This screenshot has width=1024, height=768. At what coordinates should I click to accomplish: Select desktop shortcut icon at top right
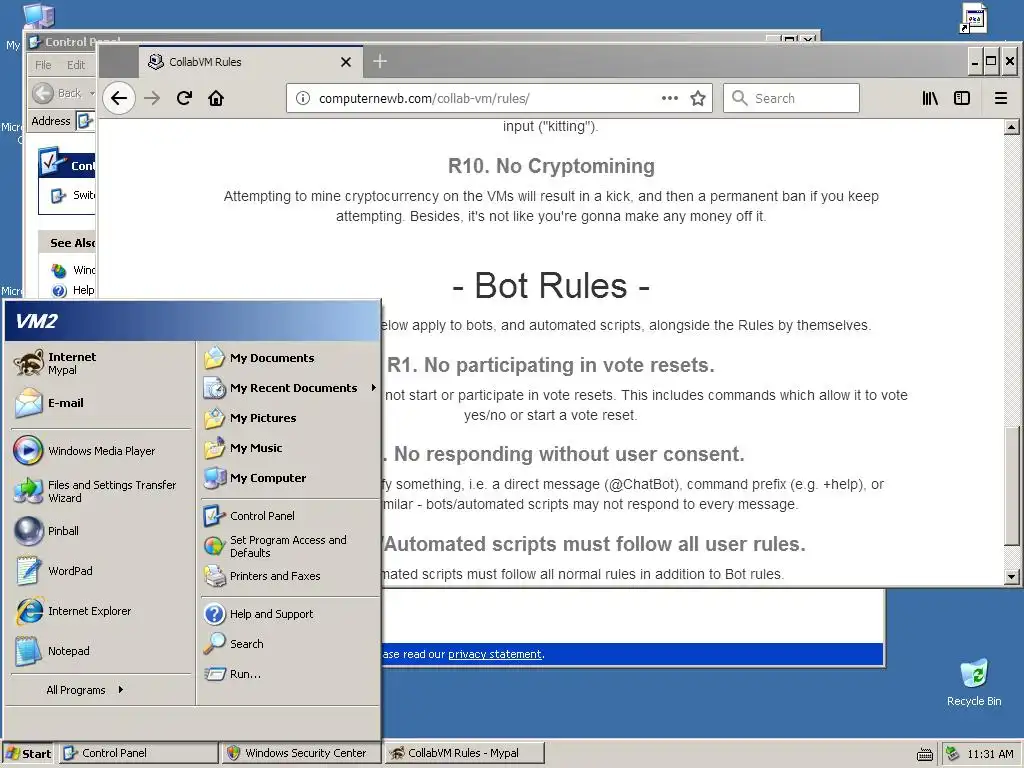pos(974,19)
